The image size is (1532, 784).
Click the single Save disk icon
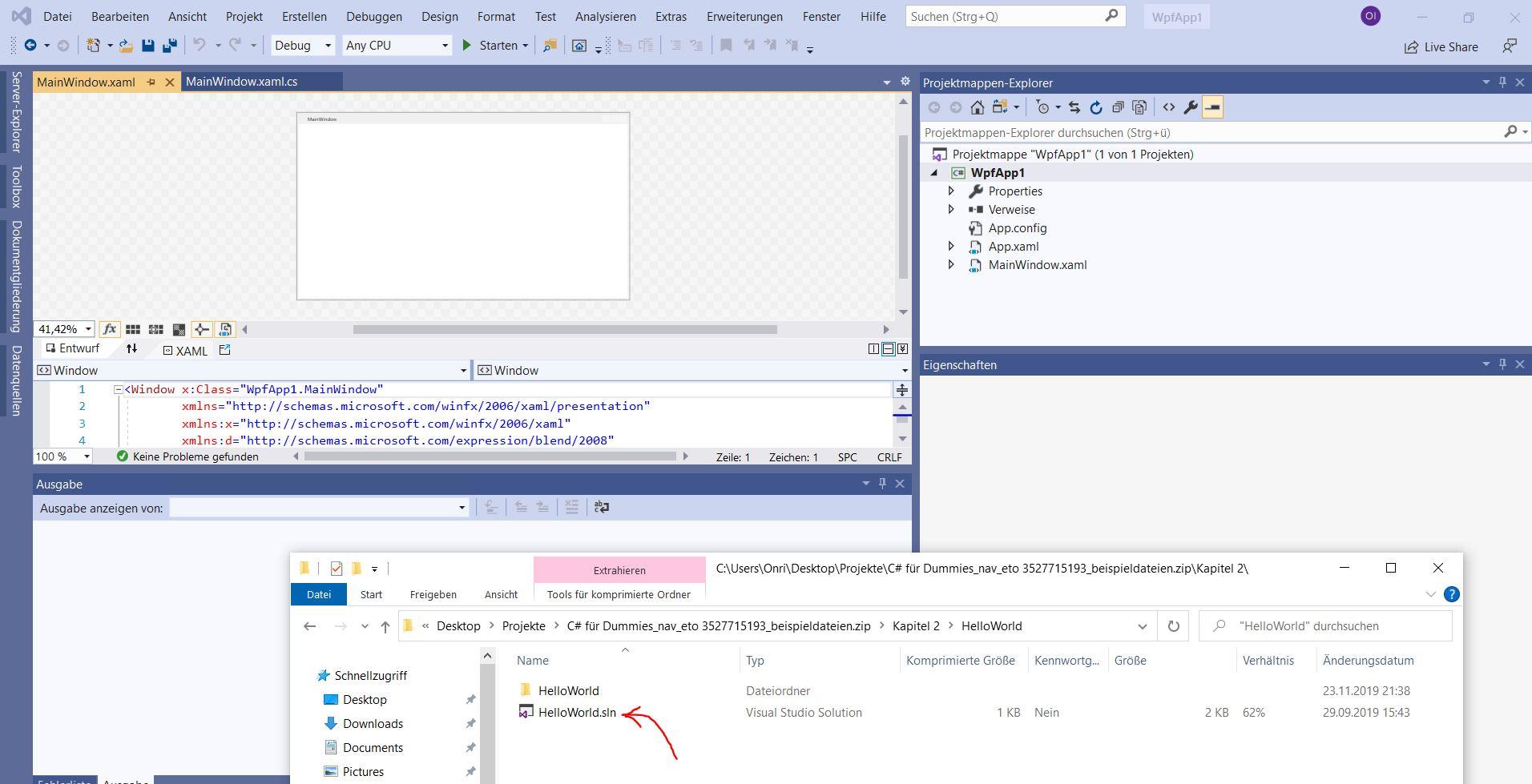pyautogui.click(x=147, y=46)
